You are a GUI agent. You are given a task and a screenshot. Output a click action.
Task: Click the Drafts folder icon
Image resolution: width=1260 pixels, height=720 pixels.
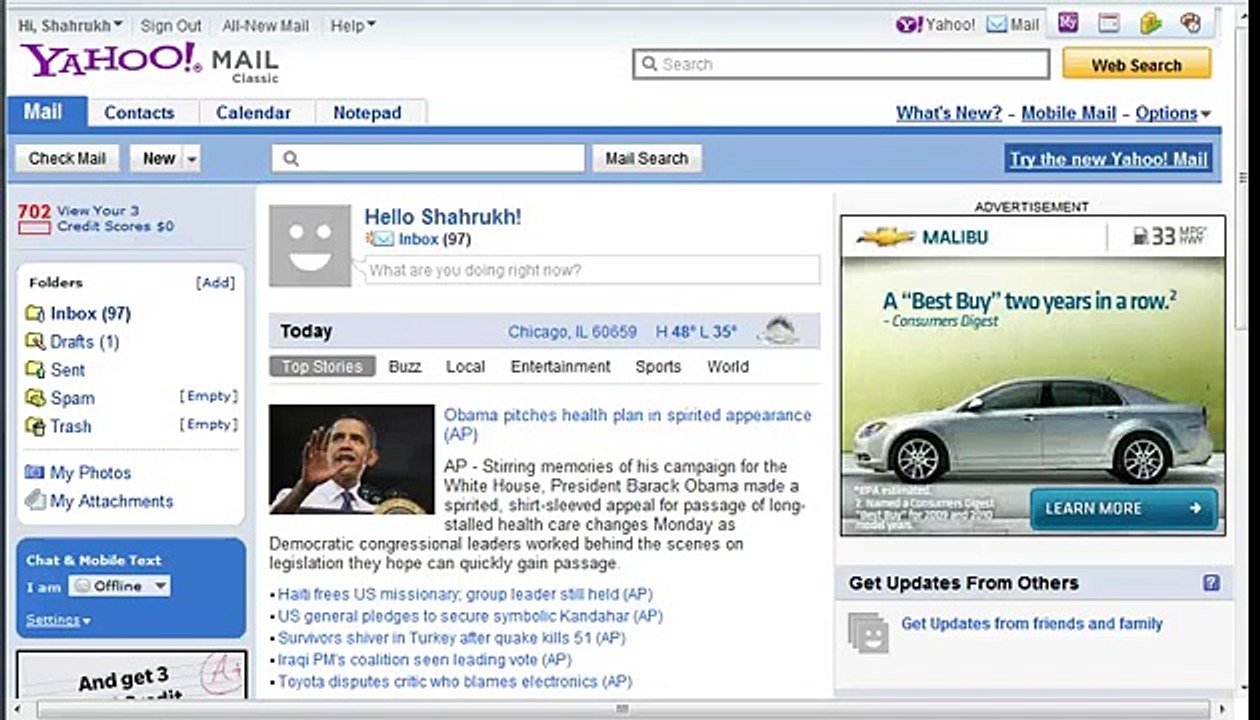tap(35, 342)
